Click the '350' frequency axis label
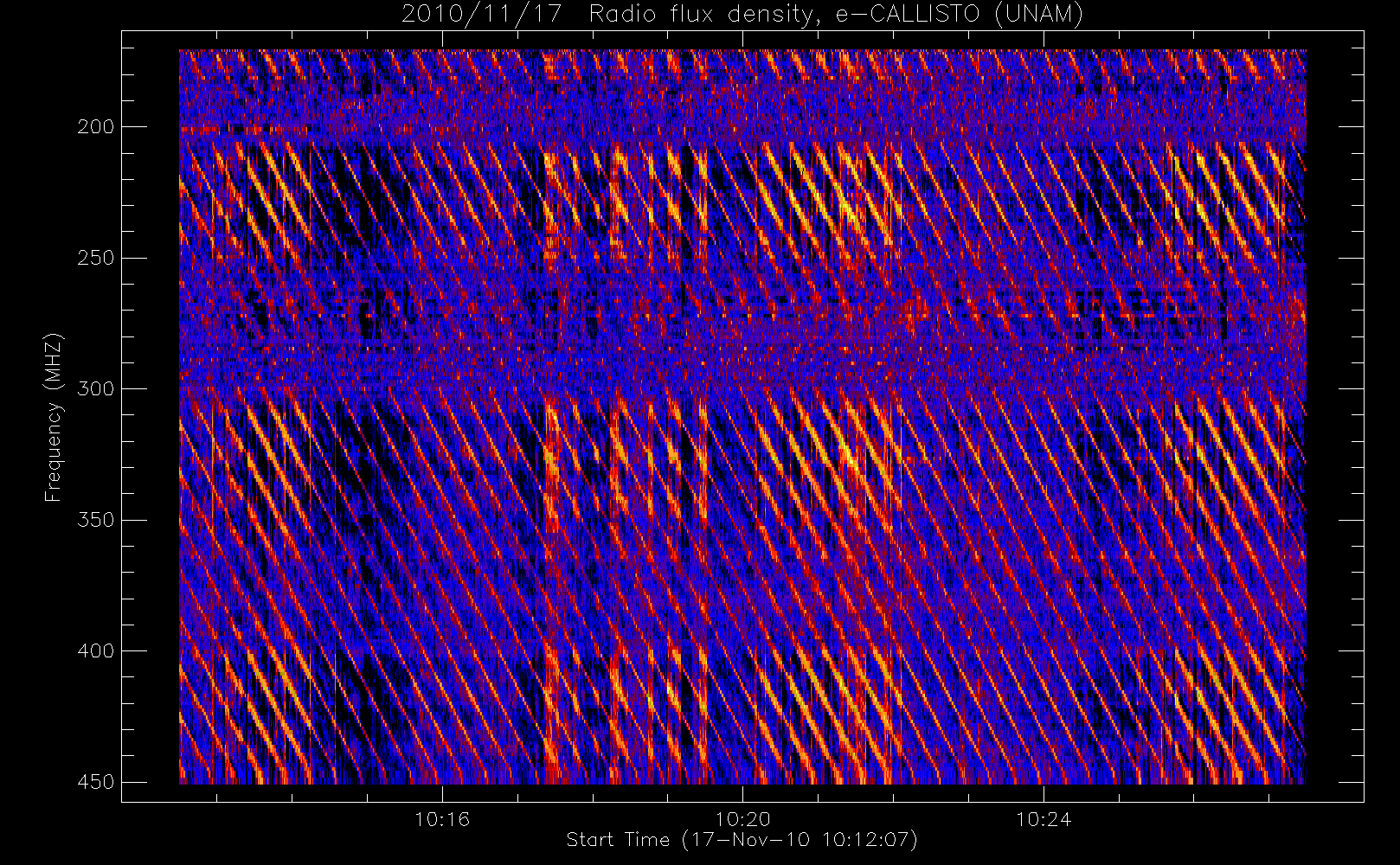This screenshot has height=865, width=1400. point(95,520)
